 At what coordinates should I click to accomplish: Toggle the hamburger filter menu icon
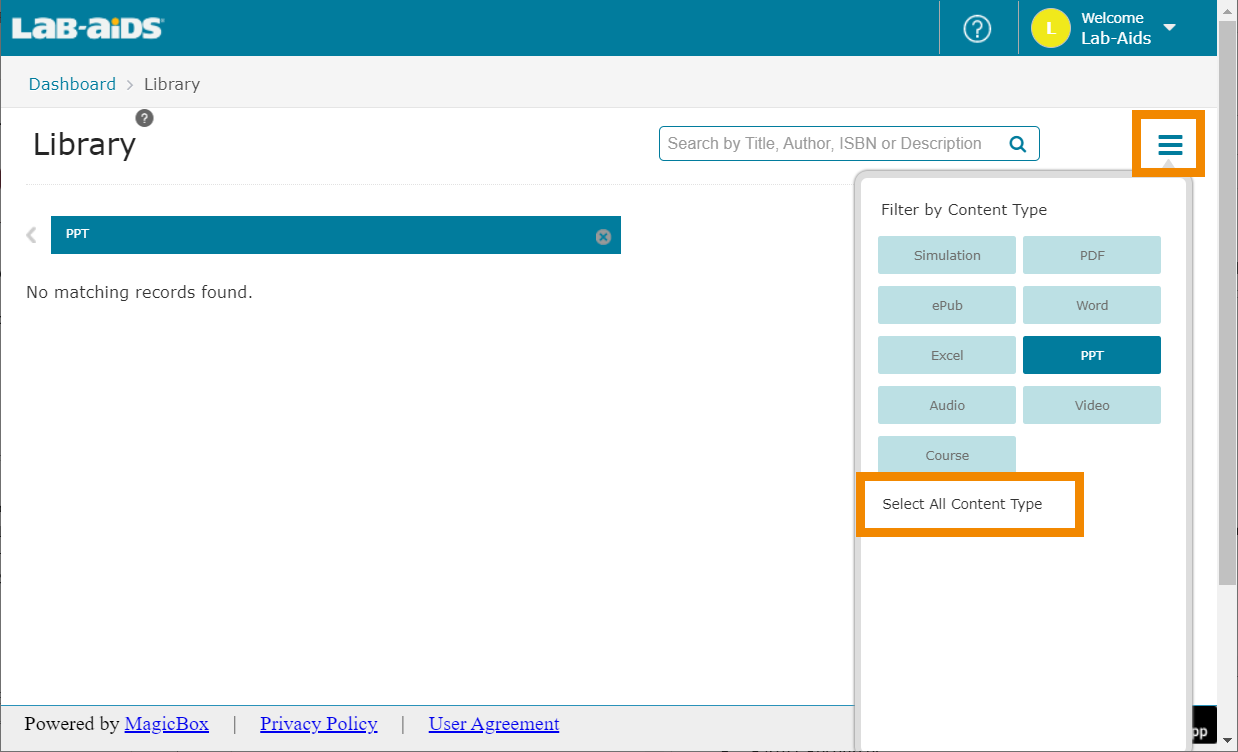1169,146
